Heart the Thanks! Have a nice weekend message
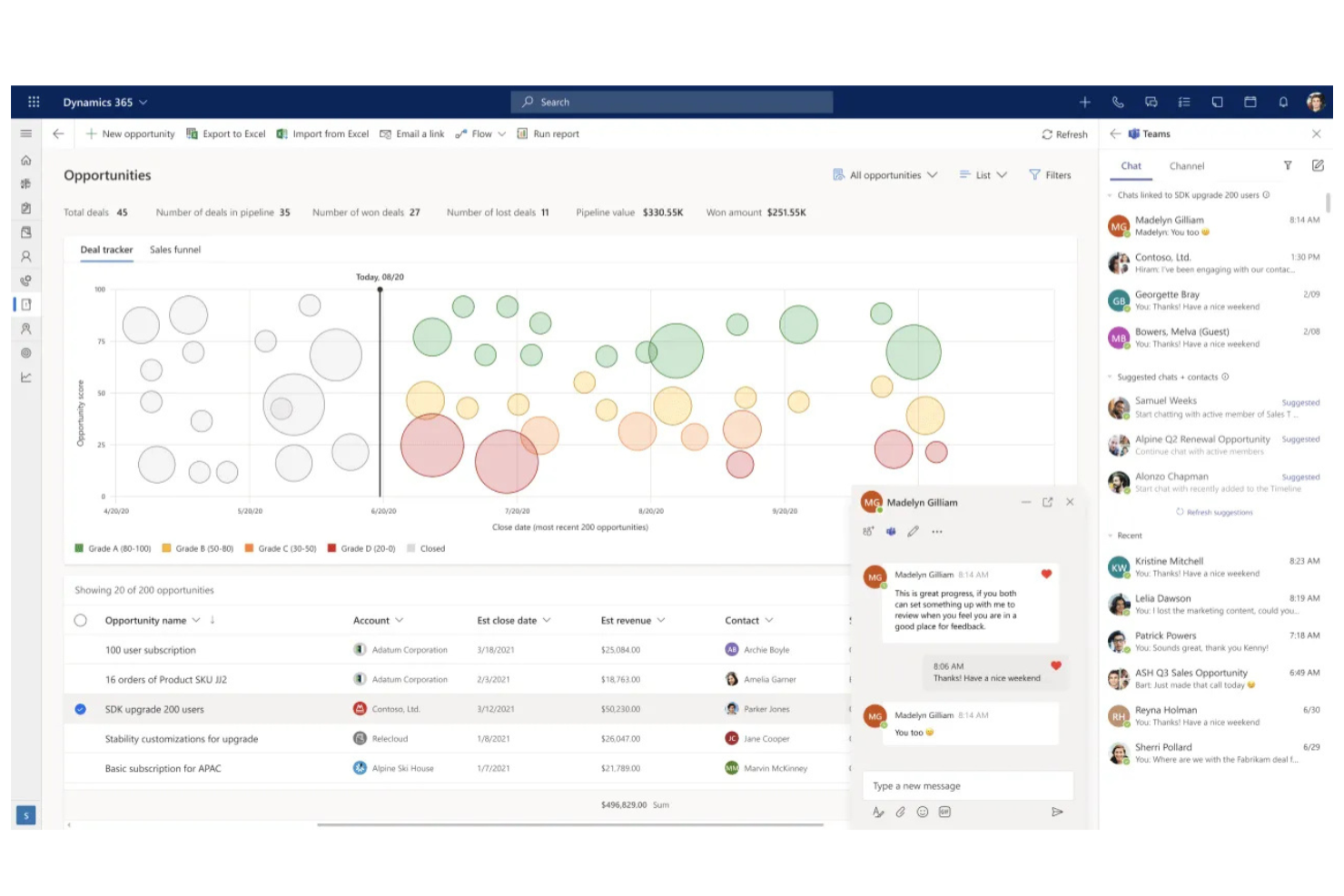Viewport: 1344px width, 896px height. [1055, 665]
